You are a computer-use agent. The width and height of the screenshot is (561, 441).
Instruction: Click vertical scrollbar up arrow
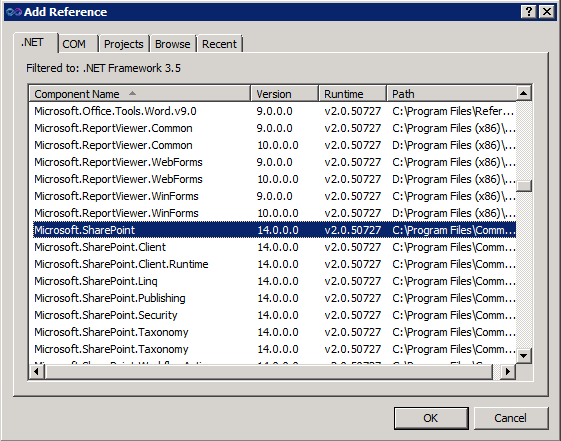(x=524, y=93)
